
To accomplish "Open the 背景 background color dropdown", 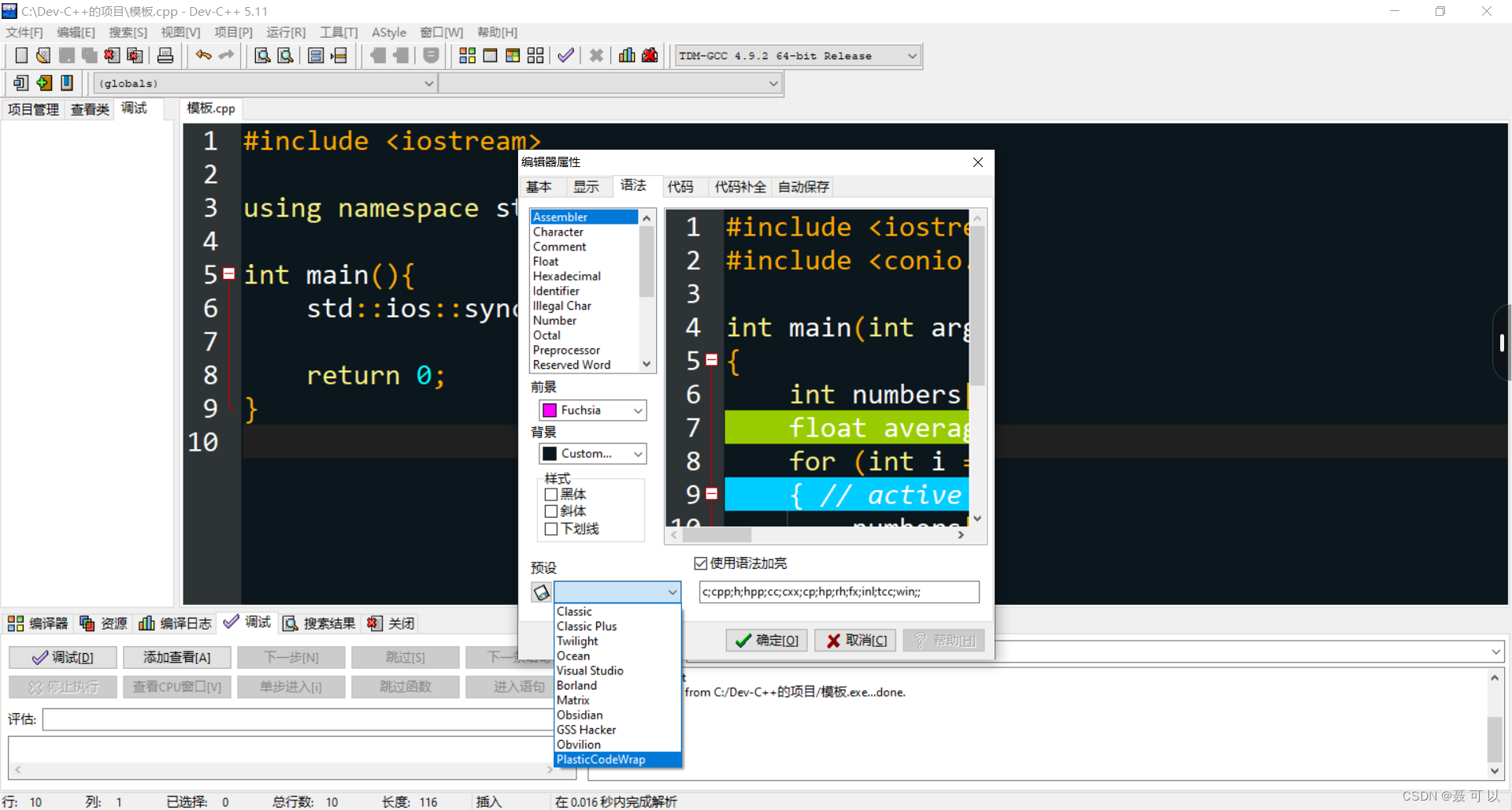I will 637,453.
